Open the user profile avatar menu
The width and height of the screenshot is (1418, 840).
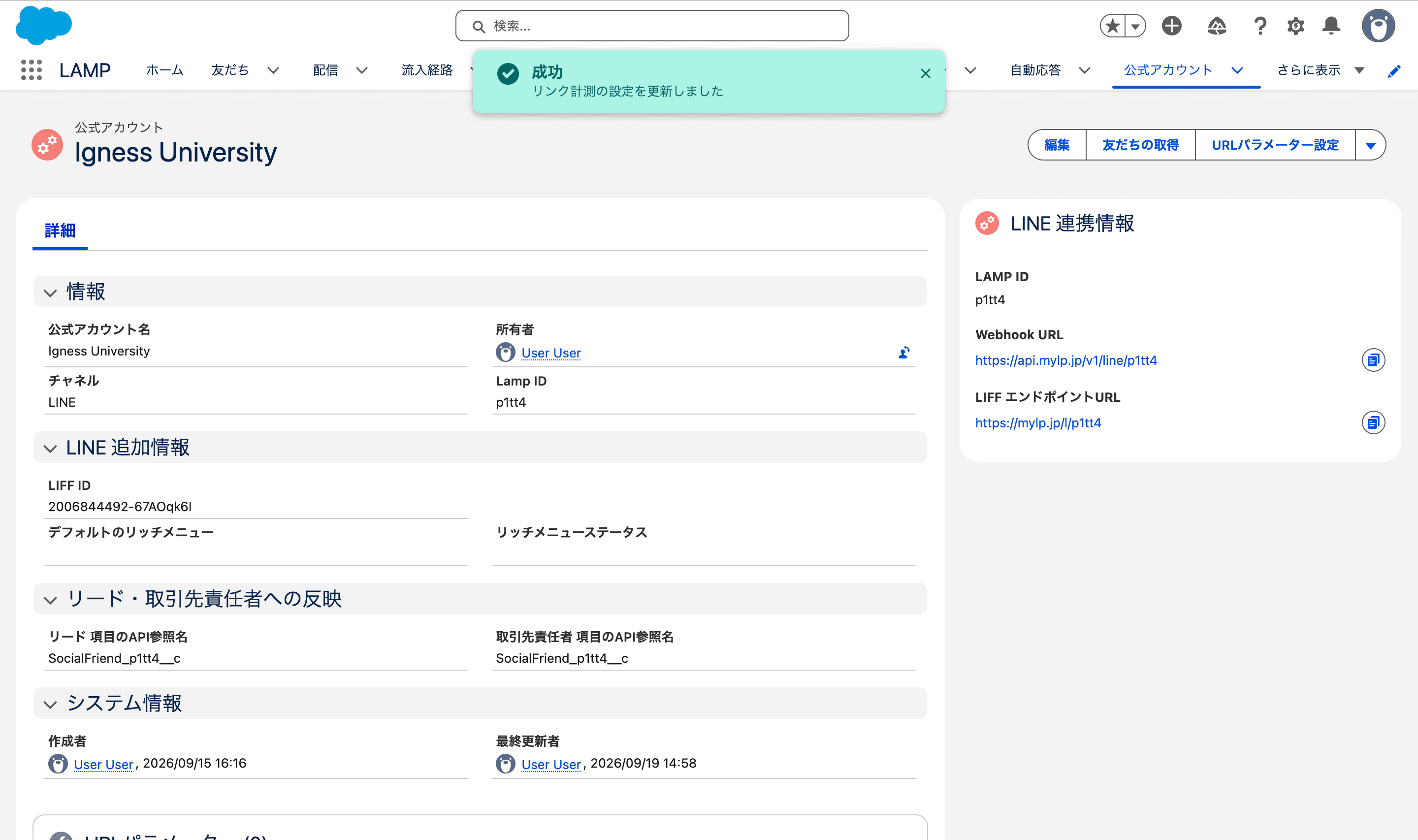[x=1378, y=26]
